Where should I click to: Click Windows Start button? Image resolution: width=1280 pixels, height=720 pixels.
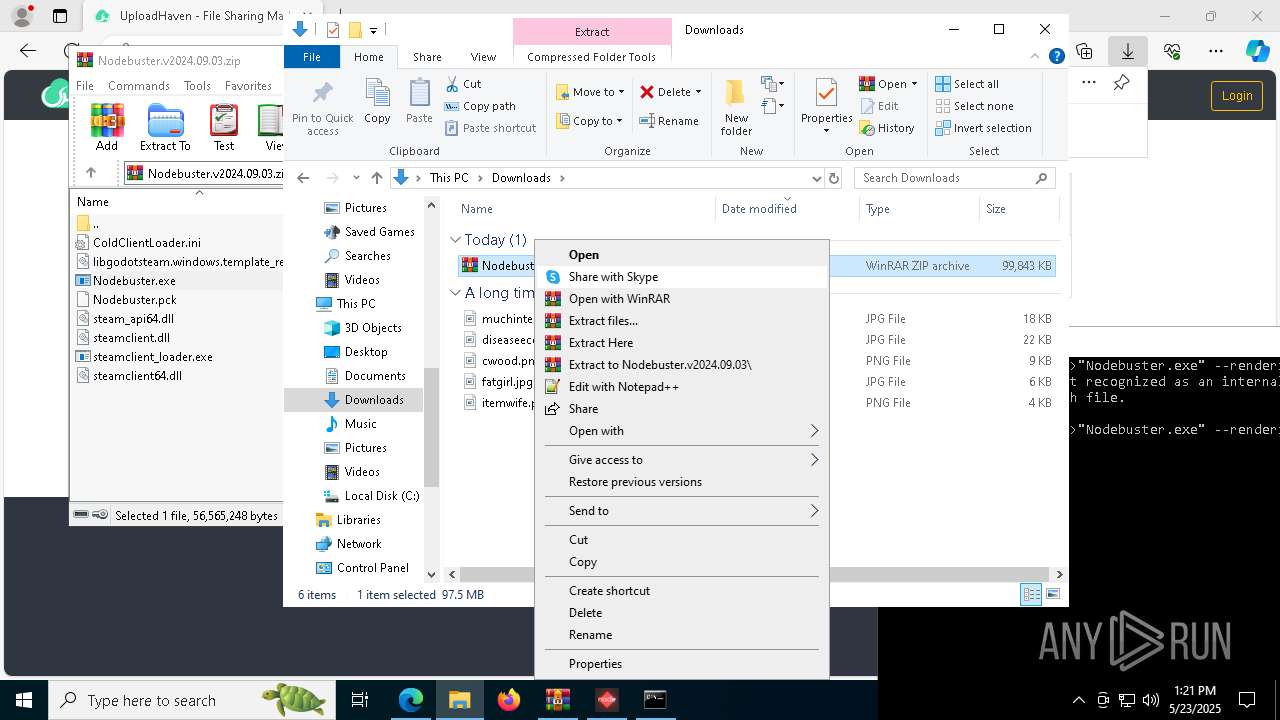pos(23,700)
